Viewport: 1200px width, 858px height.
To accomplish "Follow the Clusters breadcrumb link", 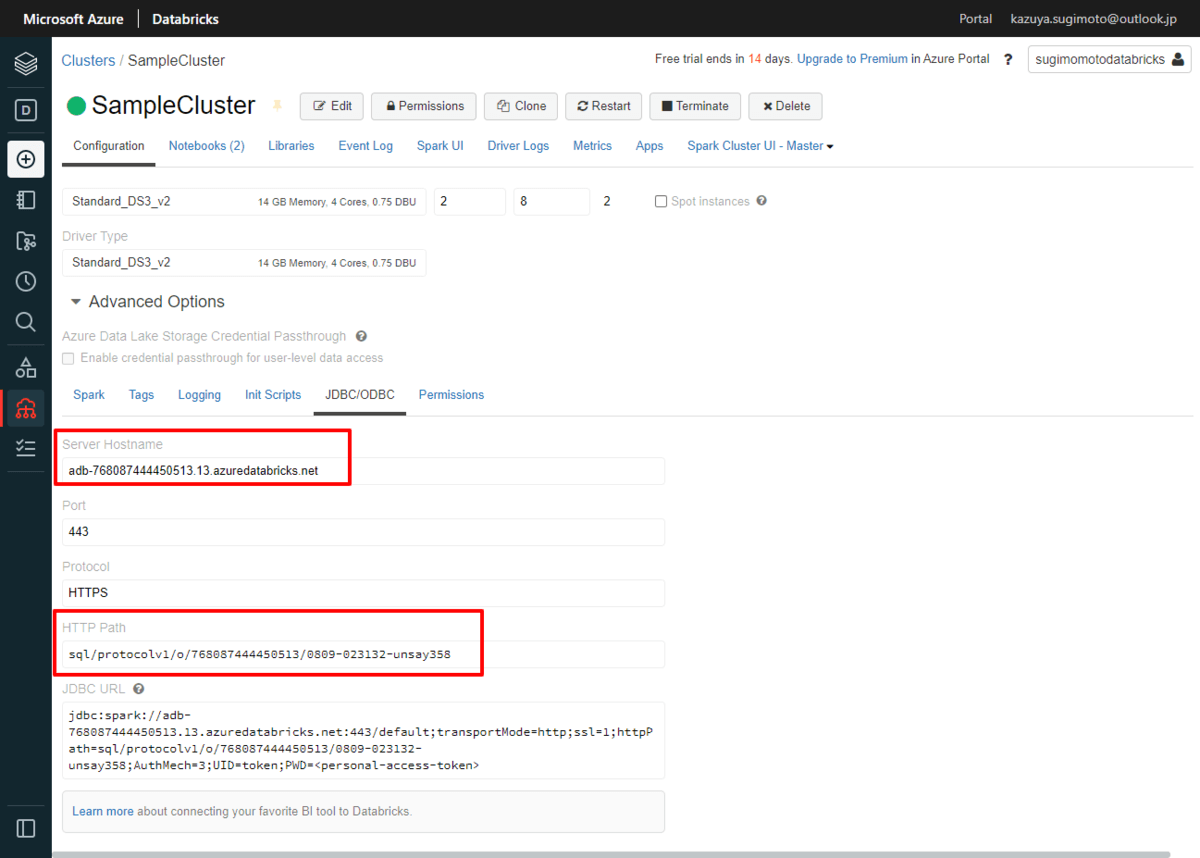I will tap(88, 61).
